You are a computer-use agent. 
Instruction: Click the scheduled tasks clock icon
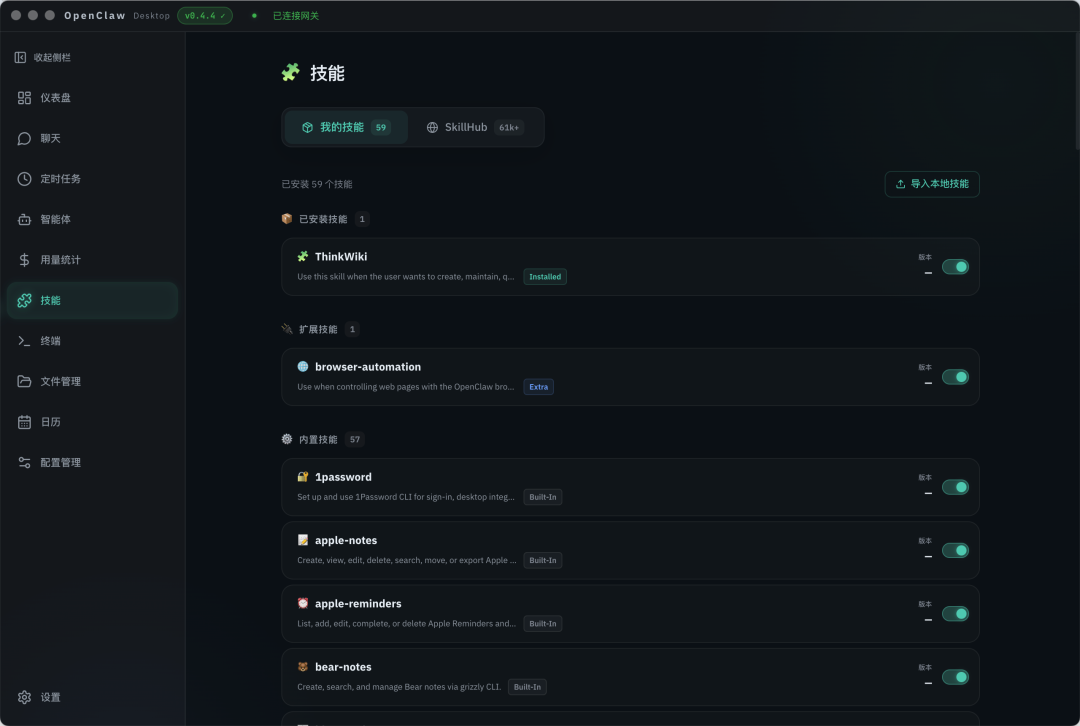coord(24,179)
